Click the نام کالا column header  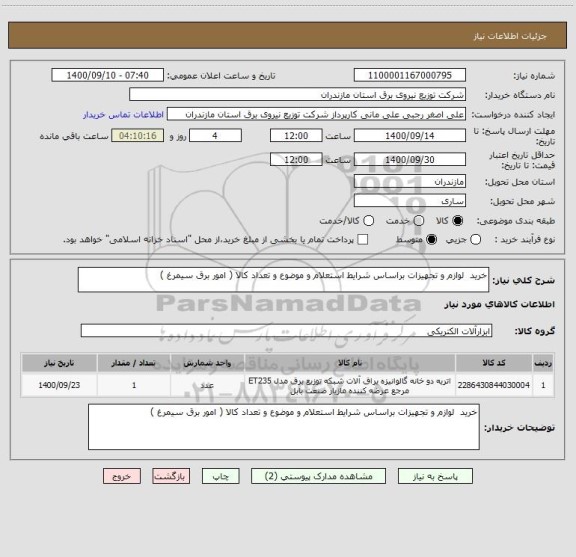[x=350, y=363]
